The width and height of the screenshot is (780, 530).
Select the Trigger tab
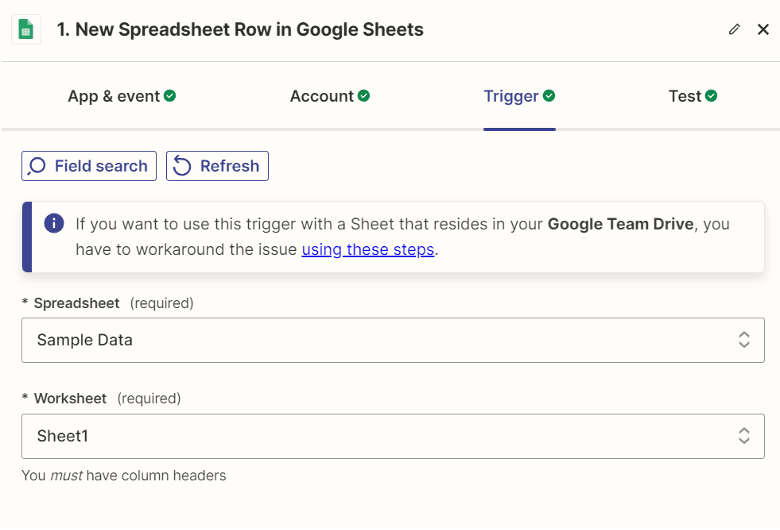[x=511, y=96]
